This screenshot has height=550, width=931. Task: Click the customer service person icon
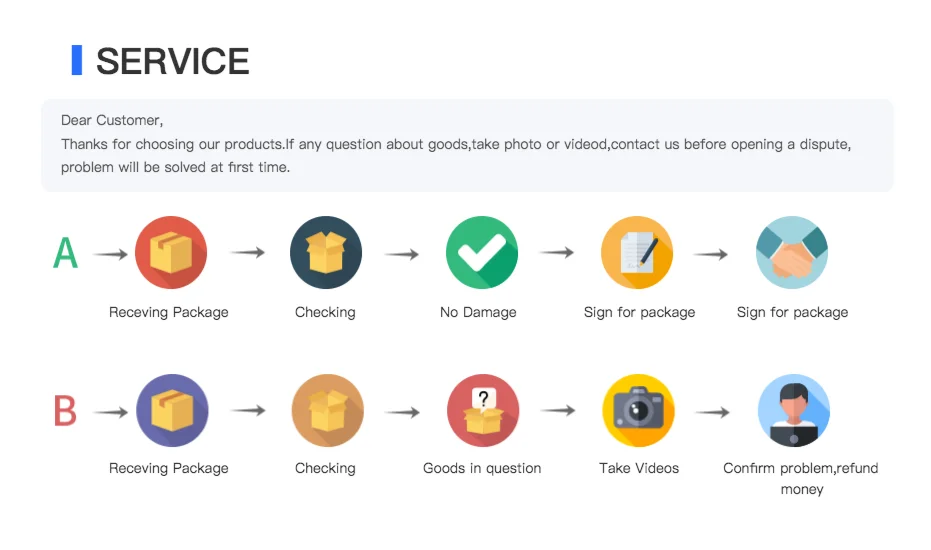tap(794, 410)
